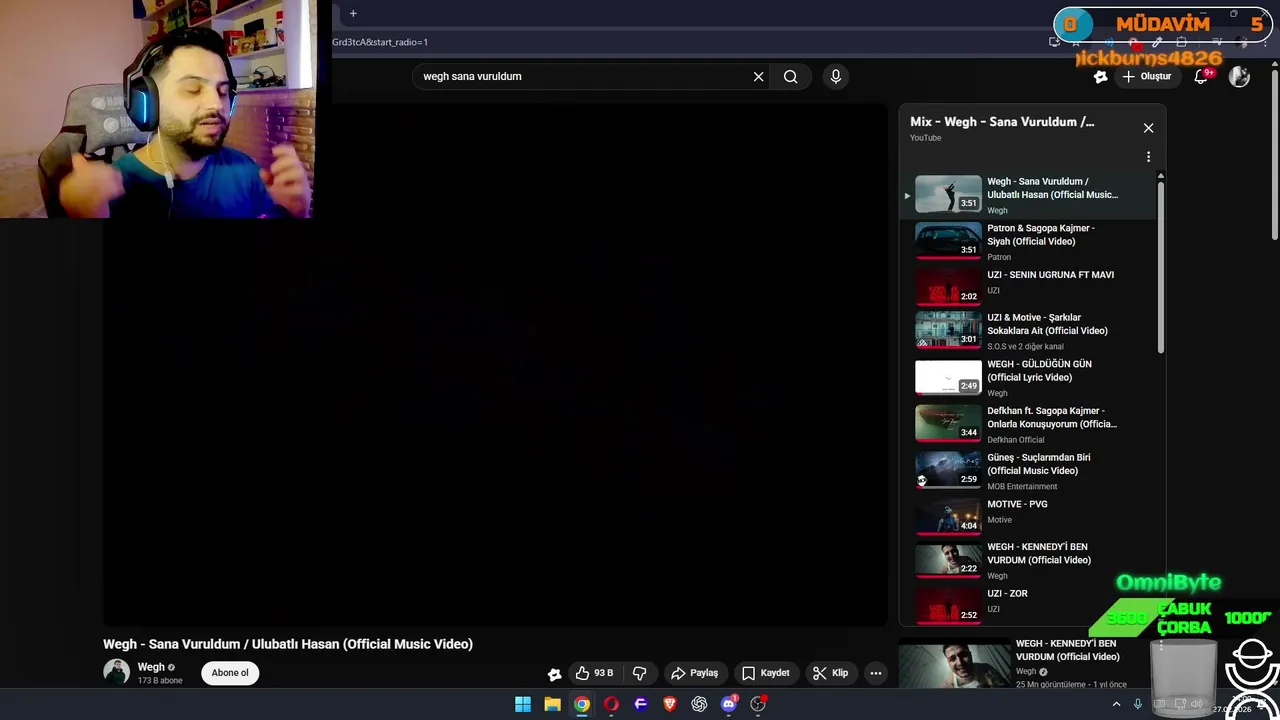Like the video with the thumbs up
This screenshot has width=1280, height=720.
point(594,673)
